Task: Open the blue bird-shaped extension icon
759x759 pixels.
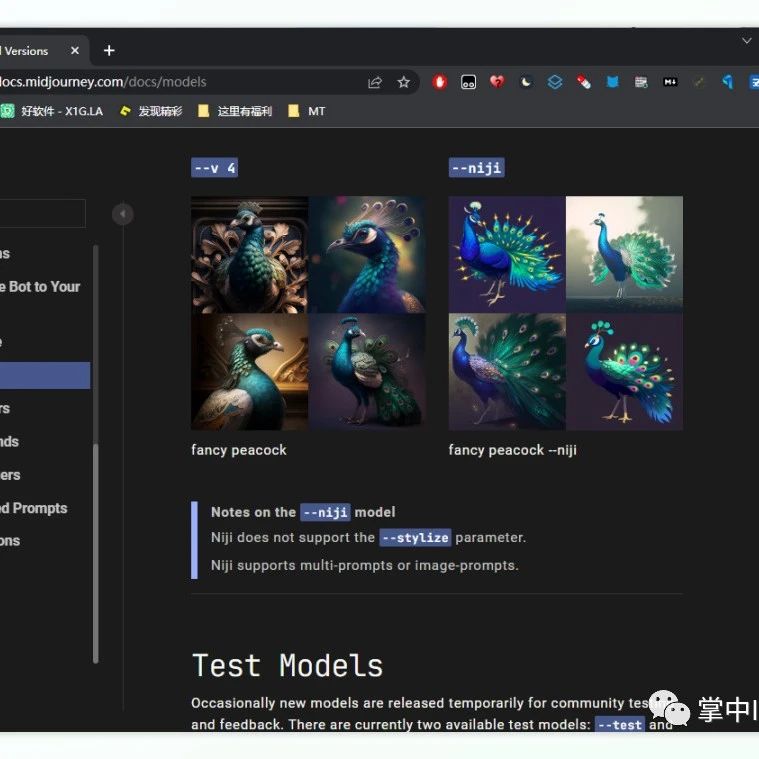Action: click(728, 82)
